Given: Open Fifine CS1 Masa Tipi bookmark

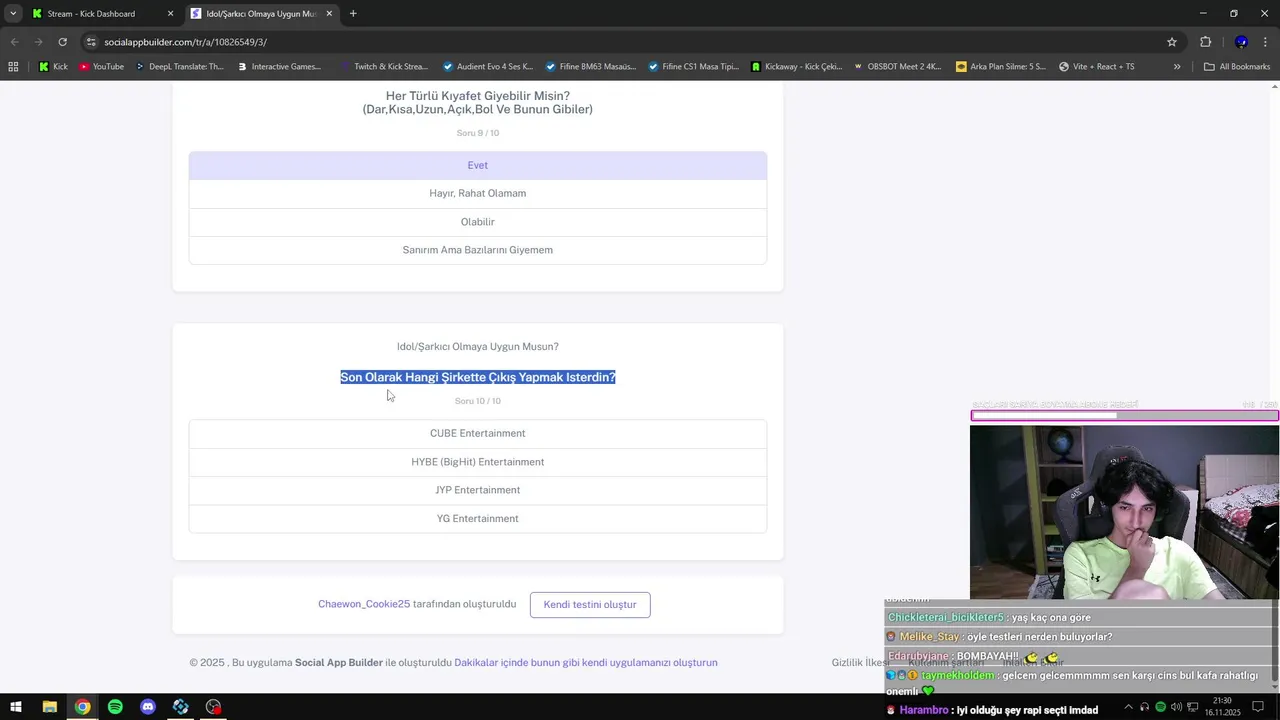Looking at the screenshot, I should coord(693,67).
